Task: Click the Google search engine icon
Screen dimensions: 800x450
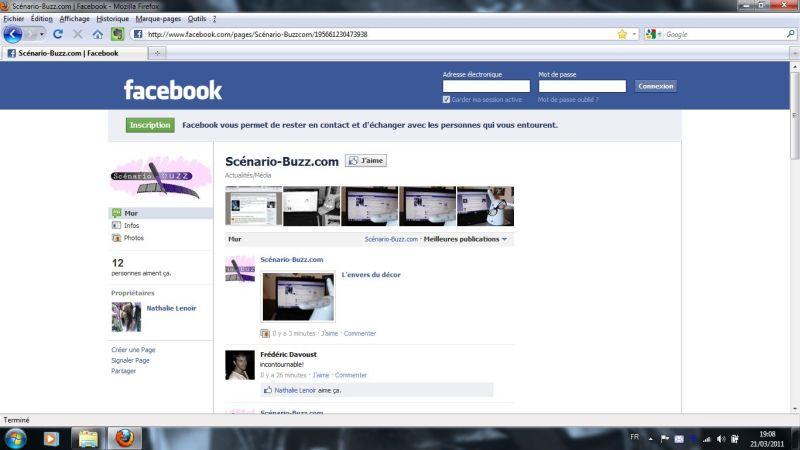Action: point(651,34)
